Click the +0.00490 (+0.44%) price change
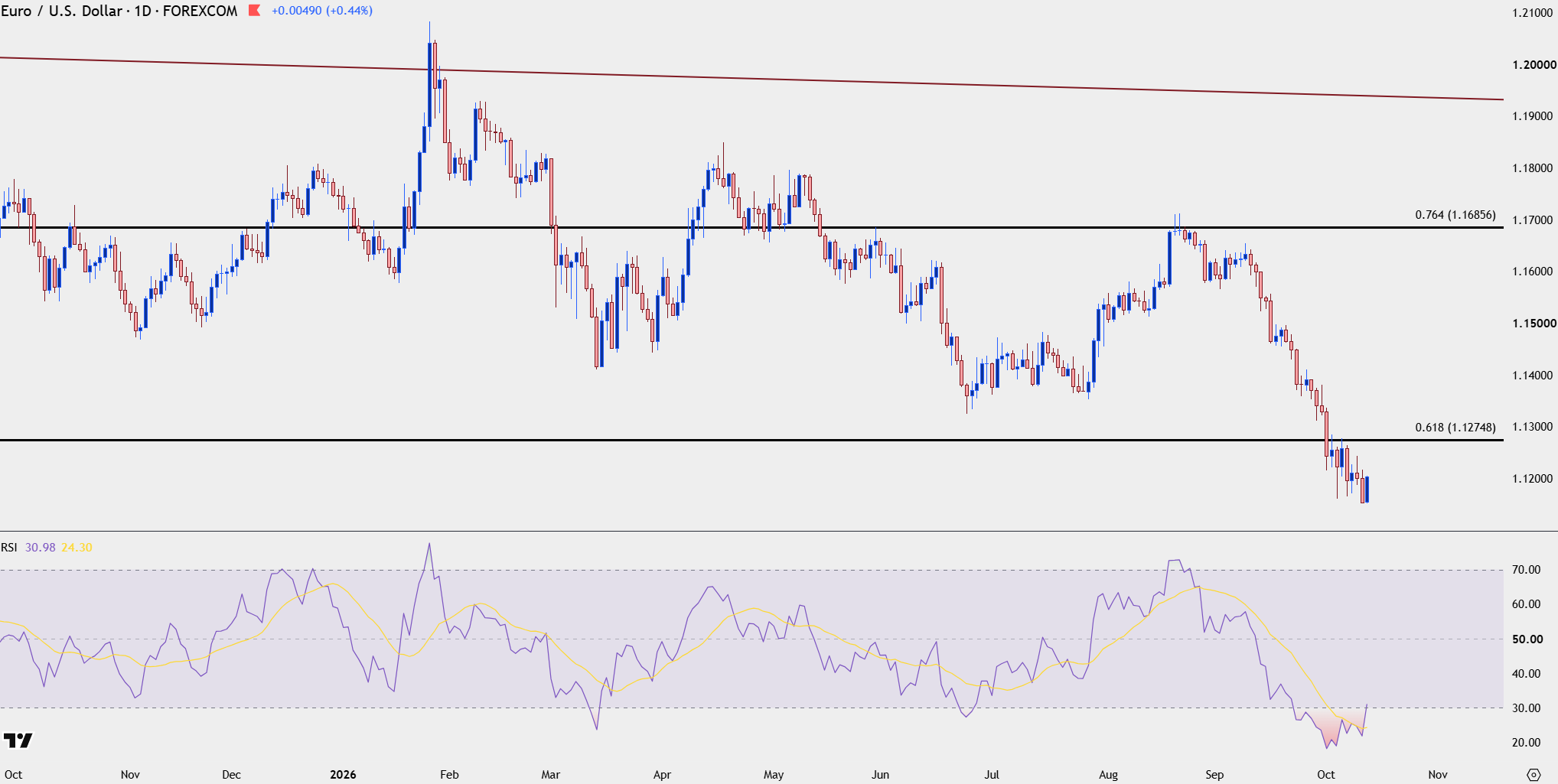Viewport: 1558px width, 784px height. (x=322, y=11)
